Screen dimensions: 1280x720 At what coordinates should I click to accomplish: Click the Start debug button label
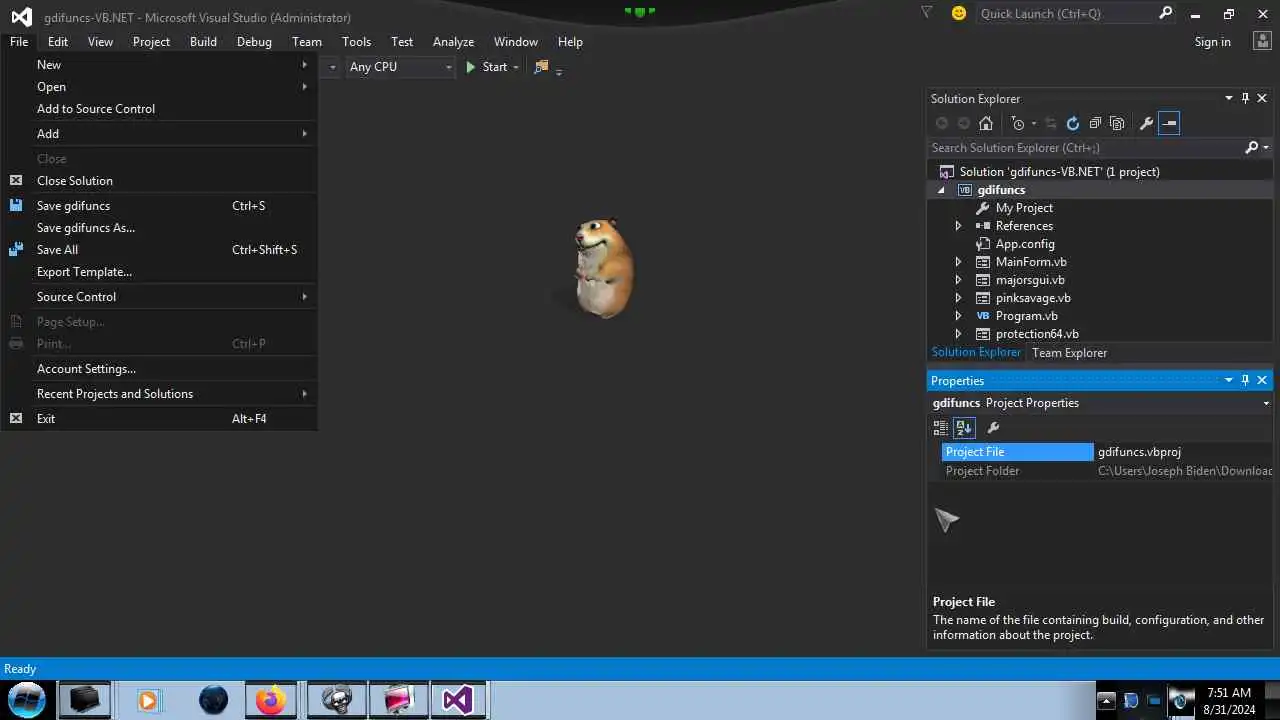coord(495,67)
